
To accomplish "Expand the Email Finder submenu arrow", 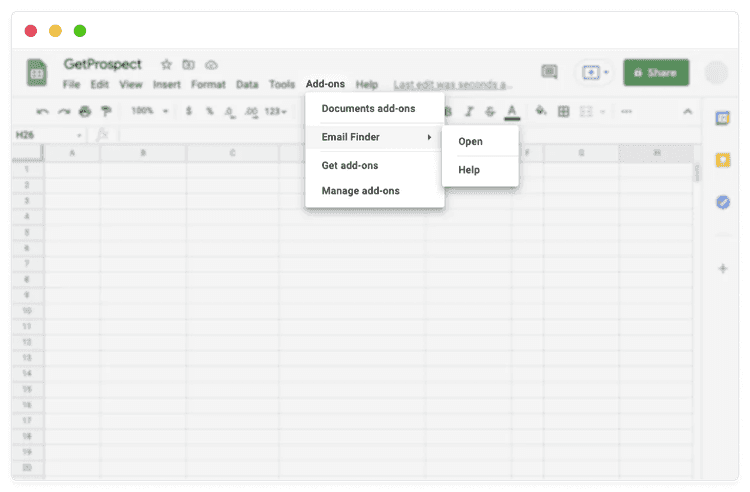I will tap(429, 137).
